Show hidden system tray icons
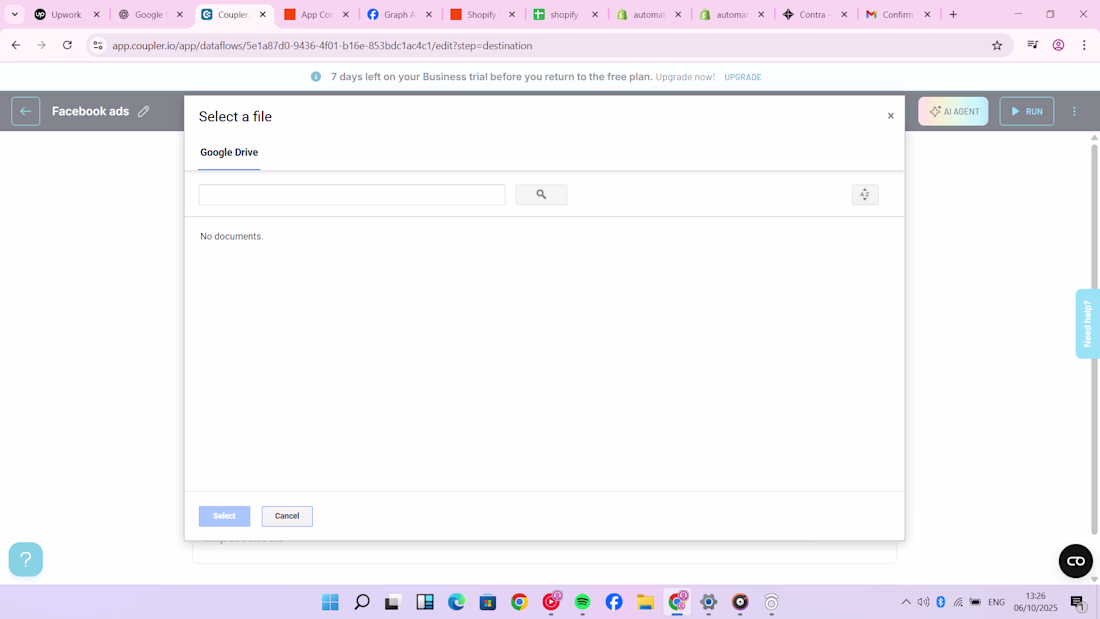This screenshot has height=619, width=1100. coord(906,602)
